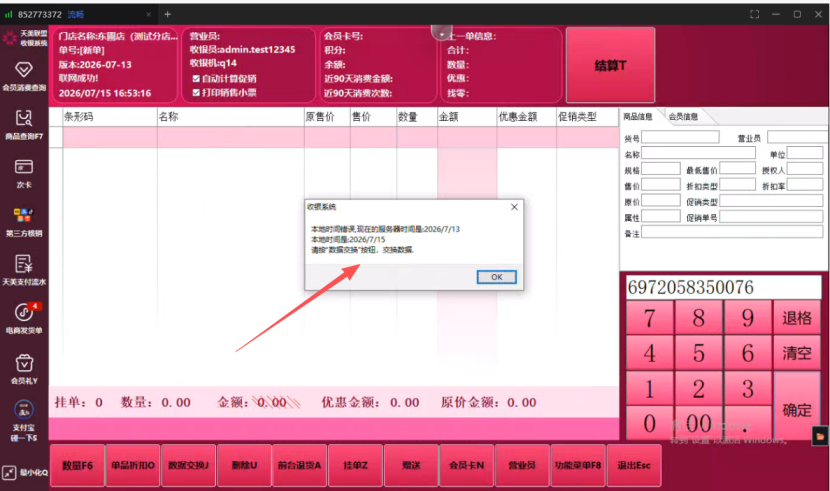830x491 pixels.
Task: Click the 赠送 button
Action: tap(411, 465)
